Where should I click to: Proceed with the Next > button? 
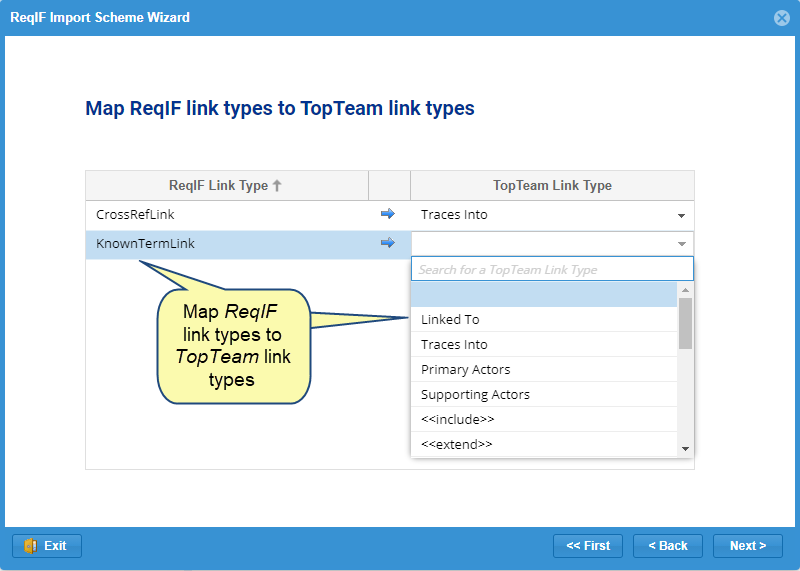(747, 546)
